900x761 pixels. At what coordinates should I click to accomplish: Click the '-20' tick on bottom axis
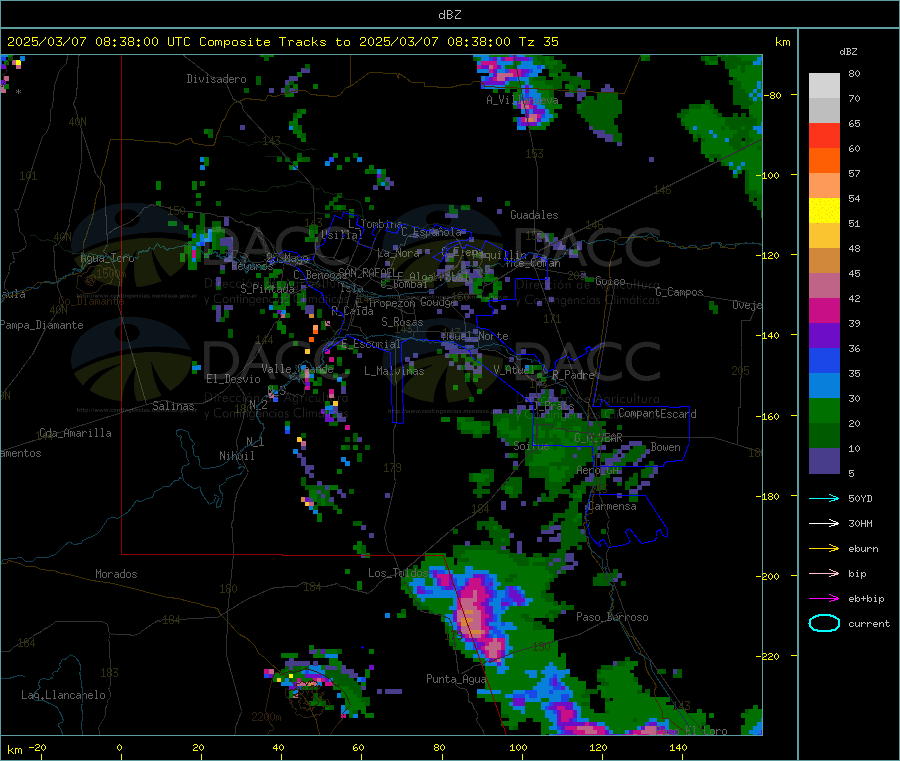[38, 747]
